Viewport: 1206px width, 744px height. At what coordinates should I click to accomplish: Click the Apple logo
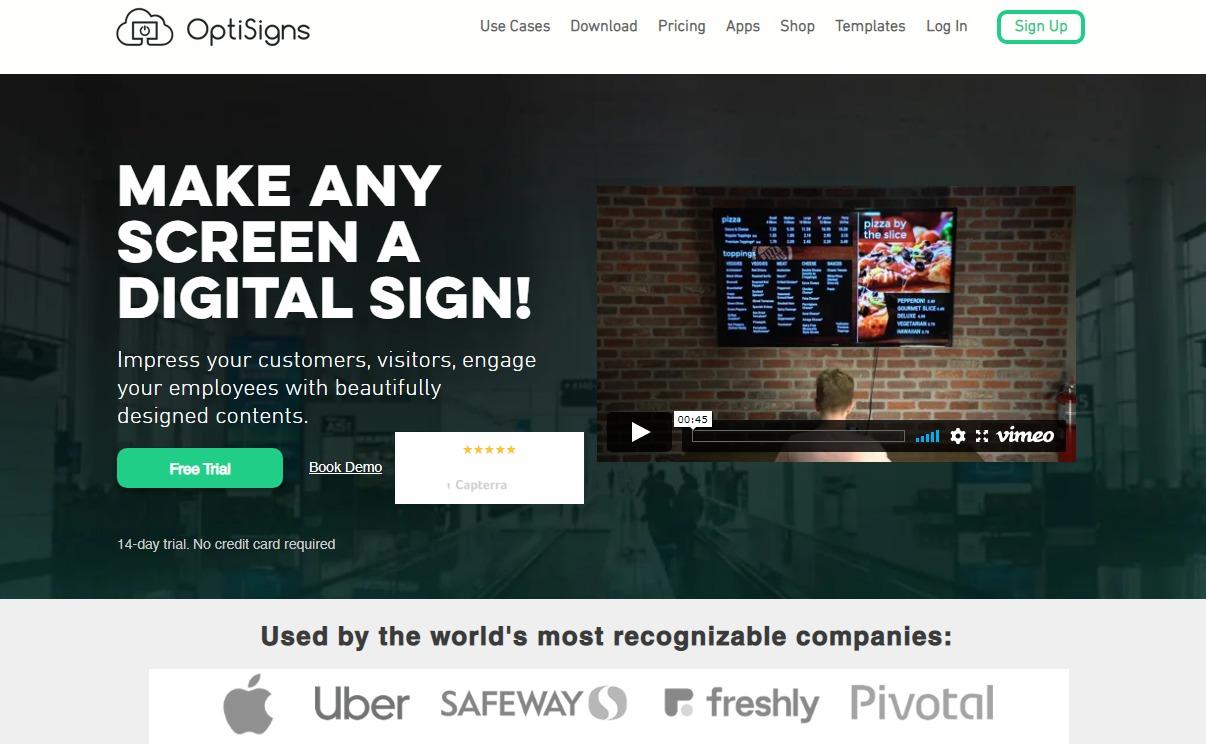point(248,704)
